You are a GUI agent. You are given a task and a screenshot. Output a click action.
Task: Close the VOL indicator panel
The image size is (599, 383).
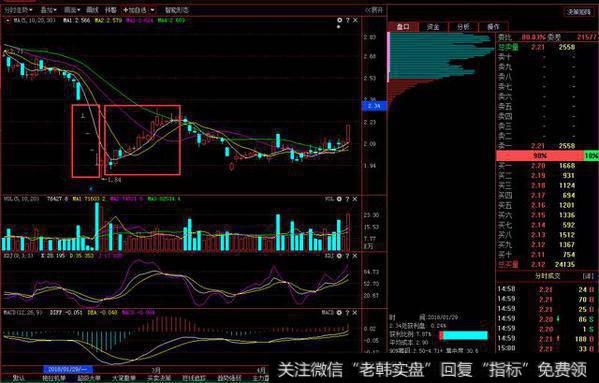tap(355, 199)
